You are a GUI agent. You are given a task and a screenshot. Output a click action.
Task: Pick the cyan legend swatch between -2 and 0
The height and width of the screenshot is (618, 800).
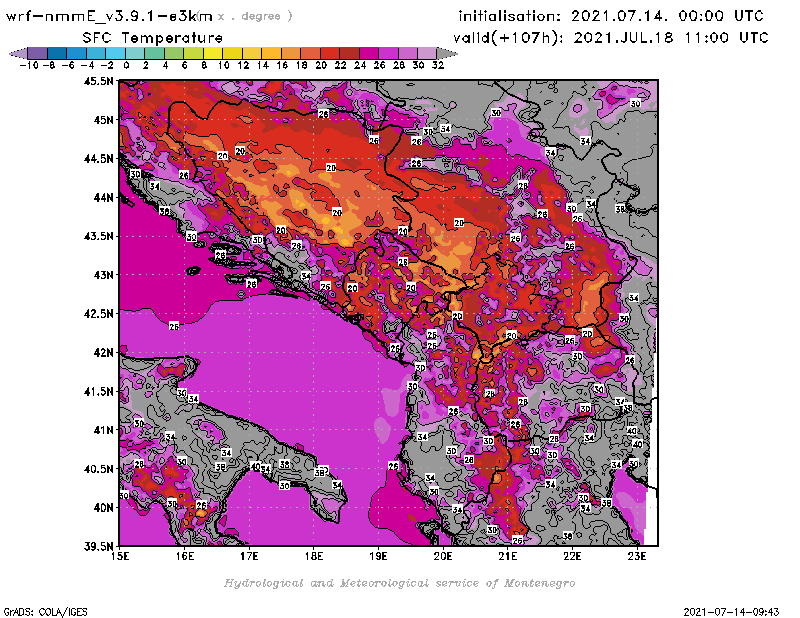(x=116, y=53)
